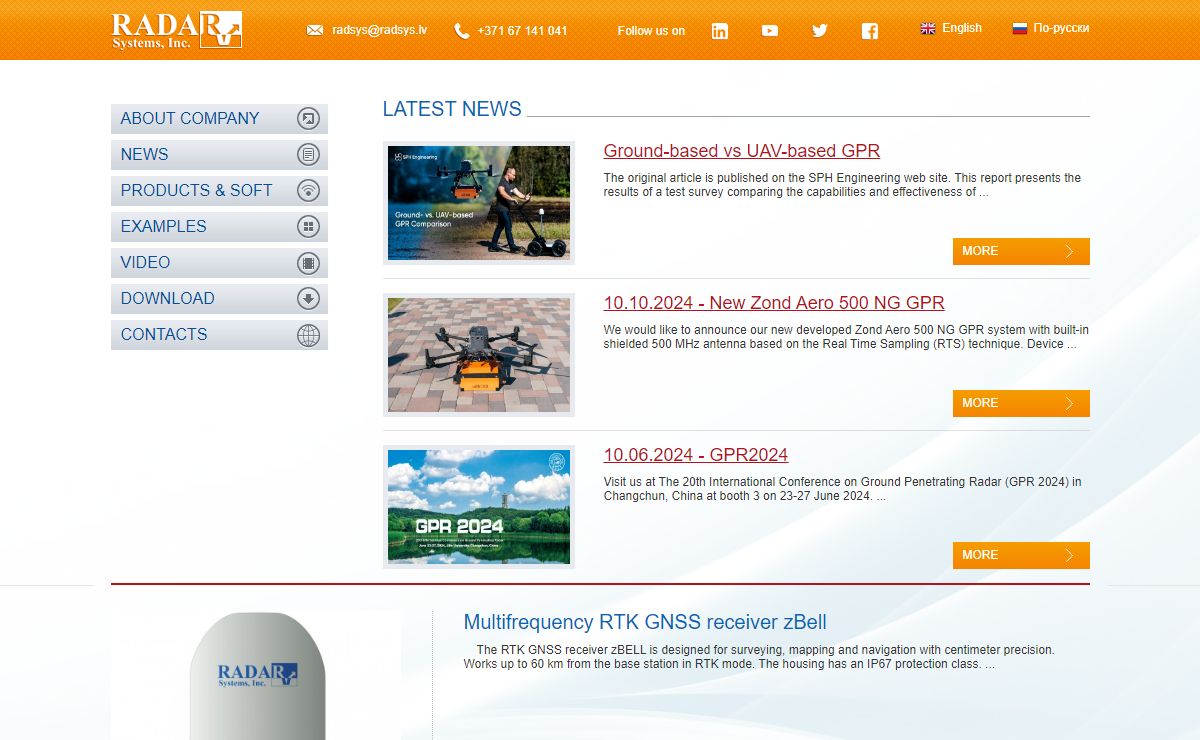
Task: Open Ground-based vs UAV-based GPR article
Action: pos(742,151)
